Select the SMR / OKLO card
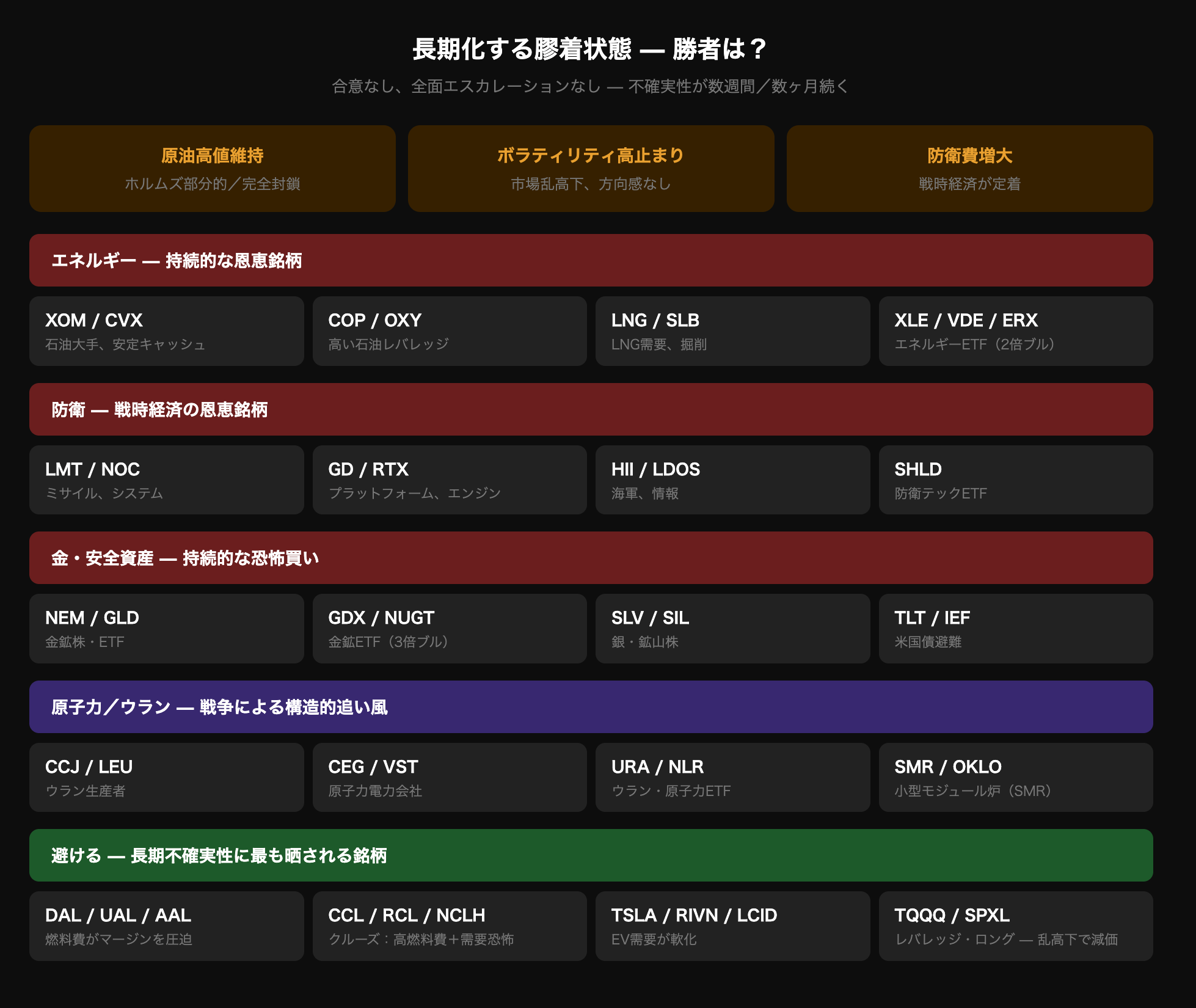Image resolution: width=1196 pixels, height=1008 pixels. click(x=1015, y=778)
